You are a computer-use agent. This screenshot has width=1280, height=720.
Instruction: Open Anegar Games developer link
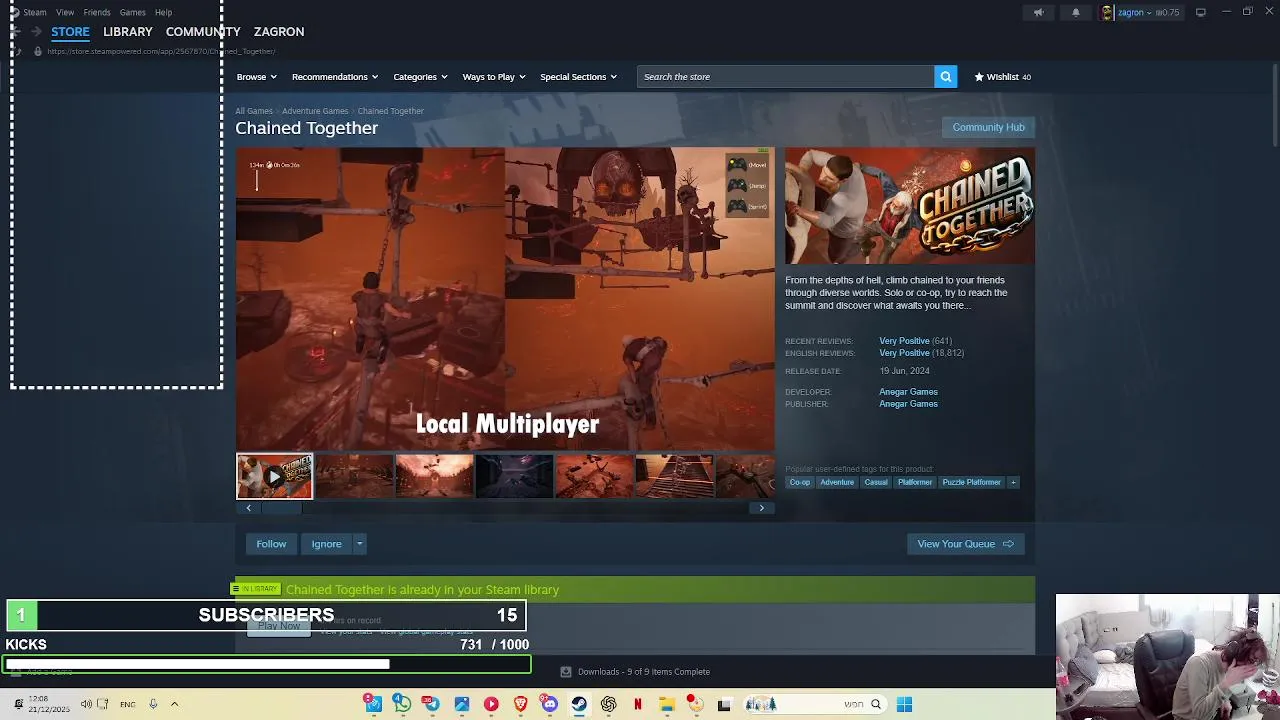click(x=908, y=392)
